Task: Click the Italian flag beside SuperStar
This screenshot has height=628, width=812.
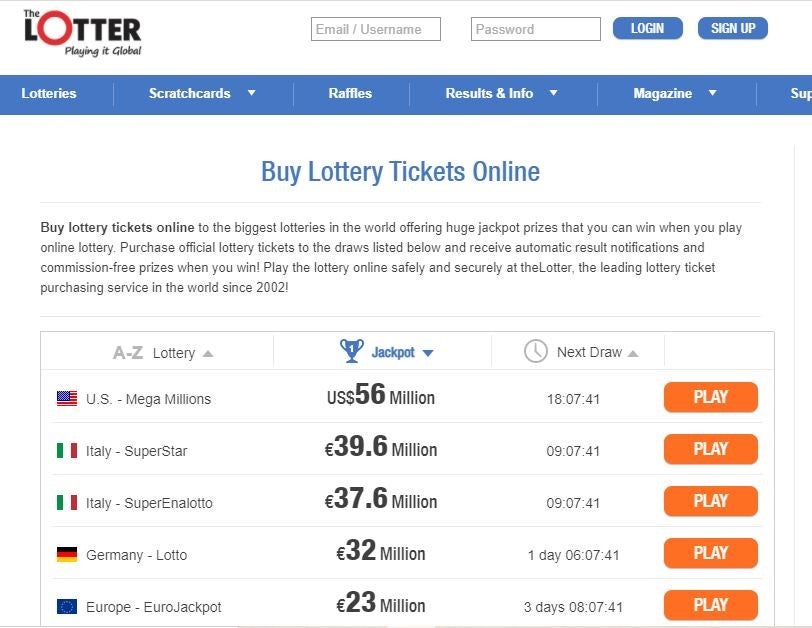Action: coord(67,450)
